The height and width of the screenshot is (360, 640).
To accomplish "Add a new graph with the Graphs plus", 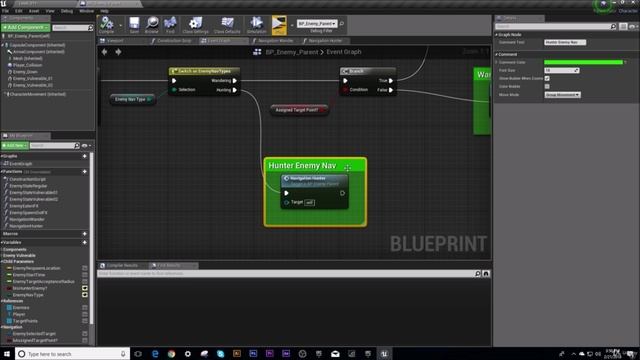I will click(x=85, y=156).
